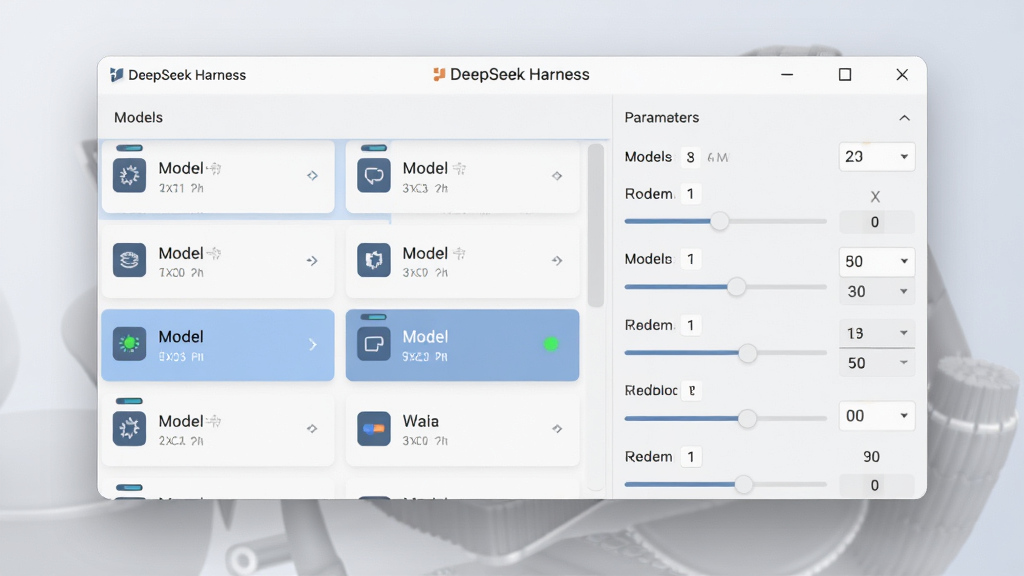
Task: Click the chat bubble icon on Model 3XC3
Action: (374, 175)
